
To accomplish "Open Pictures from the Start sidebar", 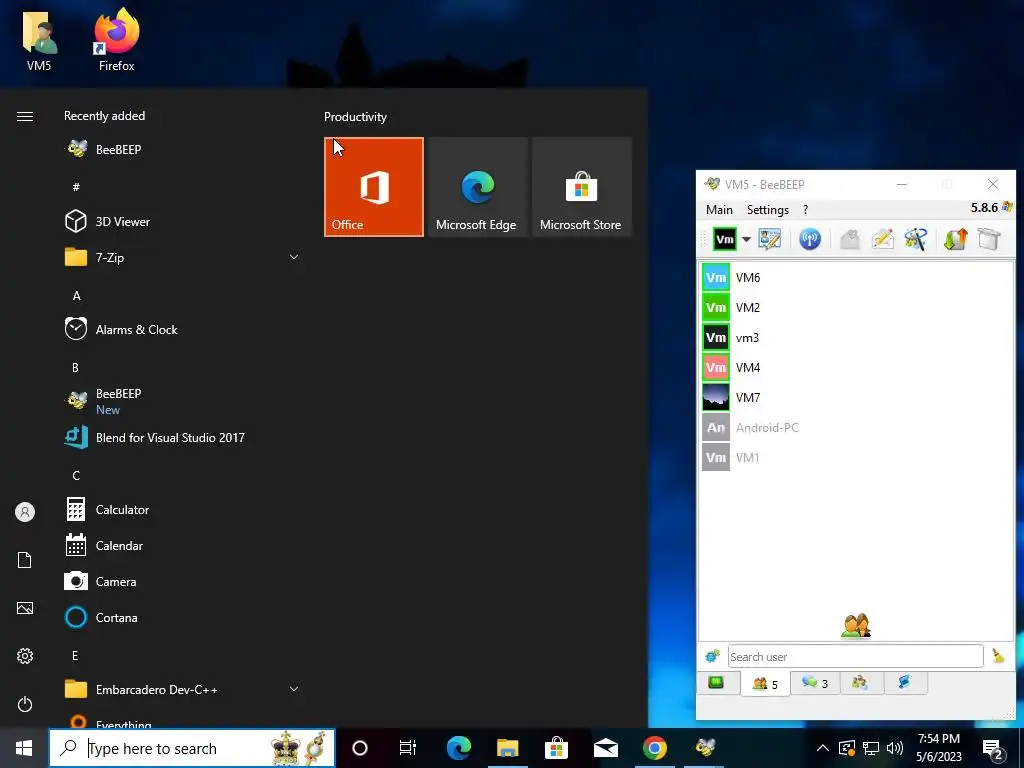I will coord(25,608).
